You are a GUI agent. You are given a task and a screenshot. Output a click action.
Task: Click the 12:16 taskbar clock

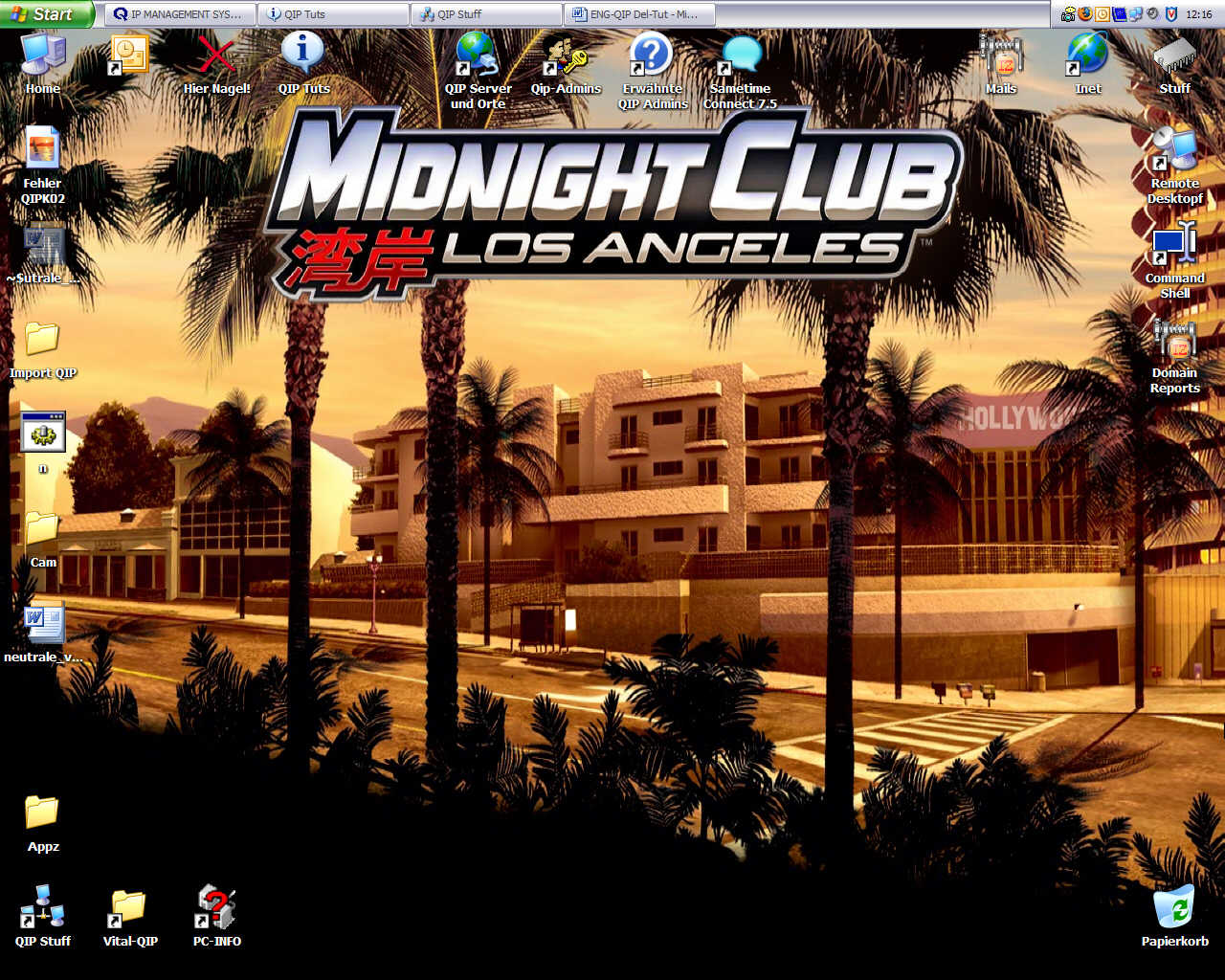1199,14
